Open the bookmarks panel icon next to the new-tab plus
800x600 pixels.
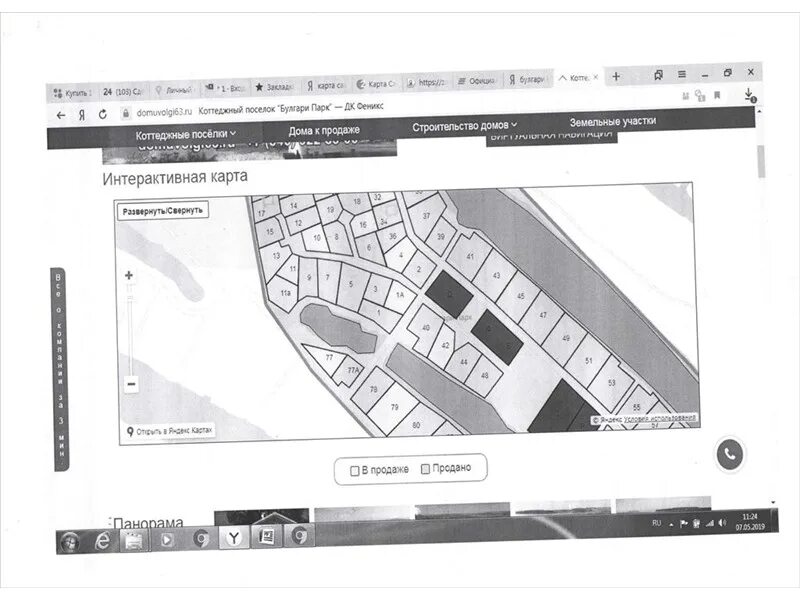pos(659,75)
